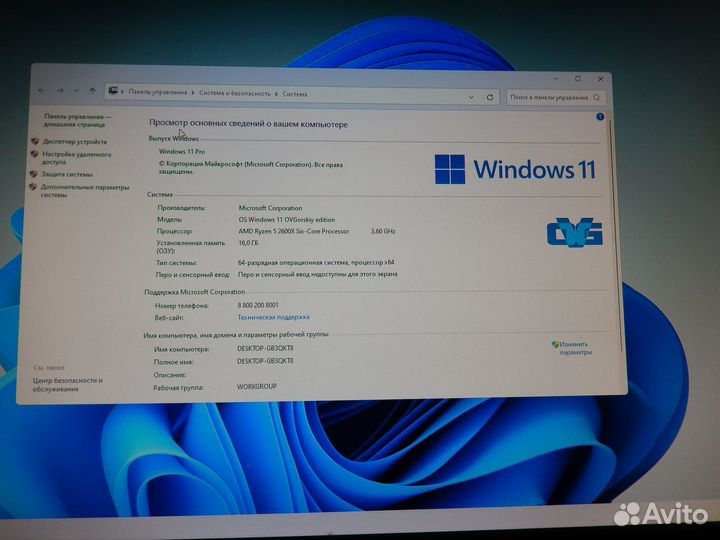Click 'WORKGROUP' value text
Viewport: 720px width, 540px height.
257,387
